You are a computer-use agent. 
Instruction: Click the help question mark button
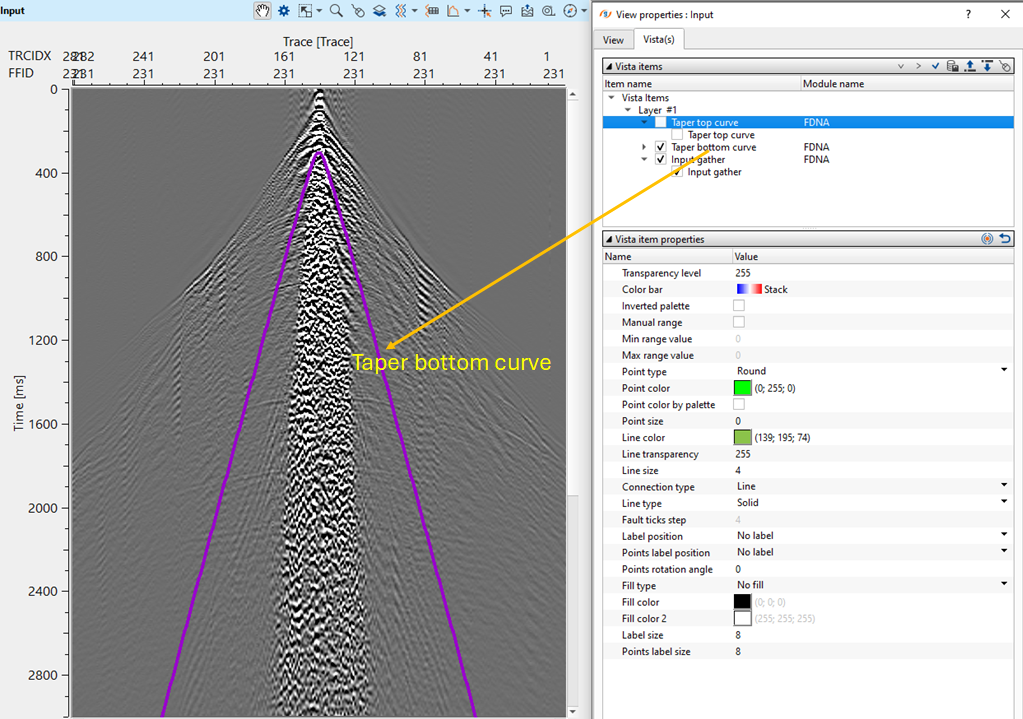(x=967, y=14)
